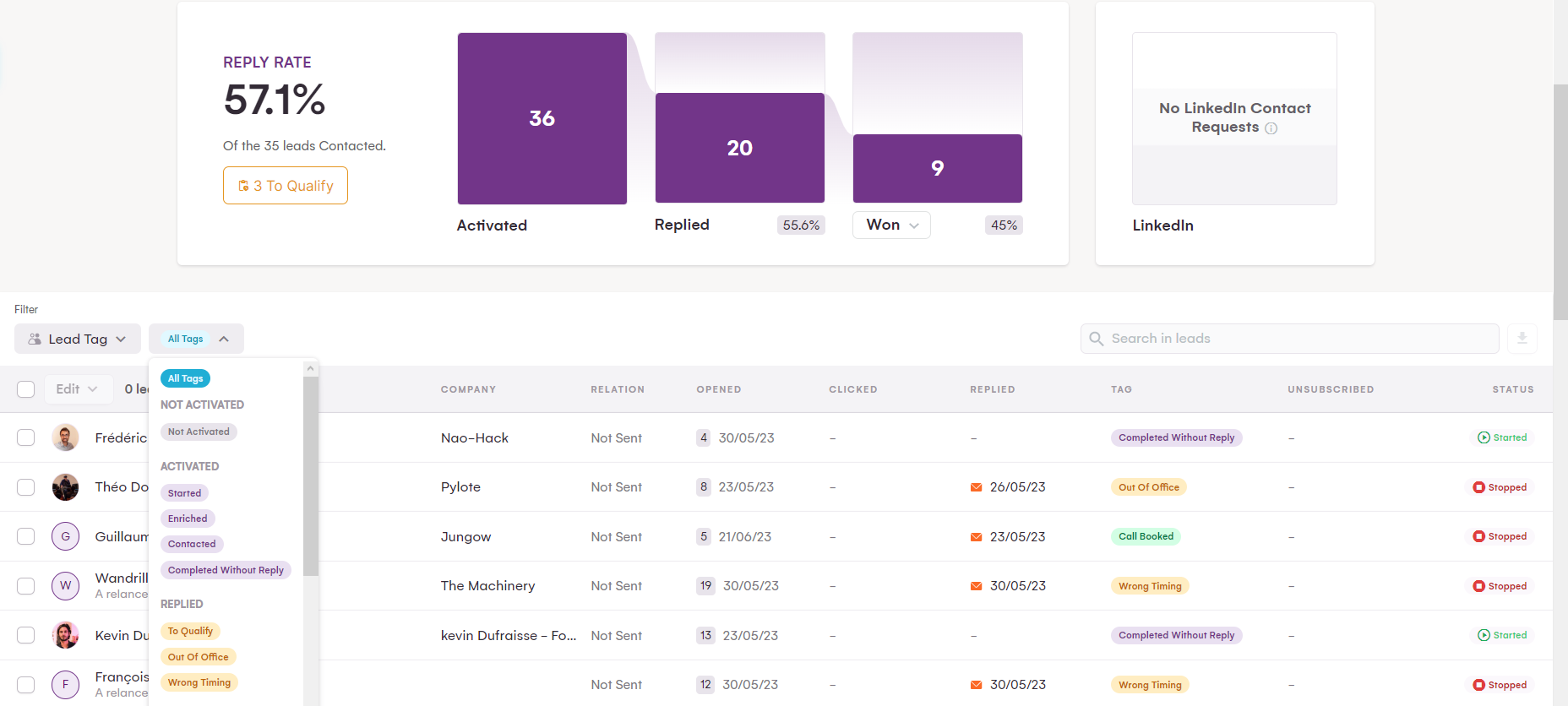Toggle the select-all leads checkbox in header
Screen dimensions: 1568x706
tap(26, 389)
